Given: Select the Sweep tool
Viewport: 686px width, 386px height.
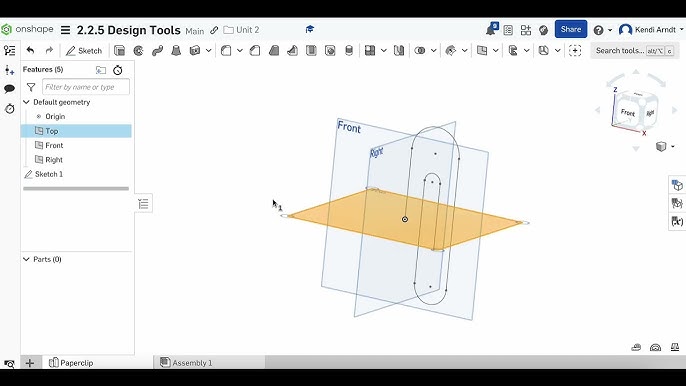Looking at the screenshot, I should [157, 51].
